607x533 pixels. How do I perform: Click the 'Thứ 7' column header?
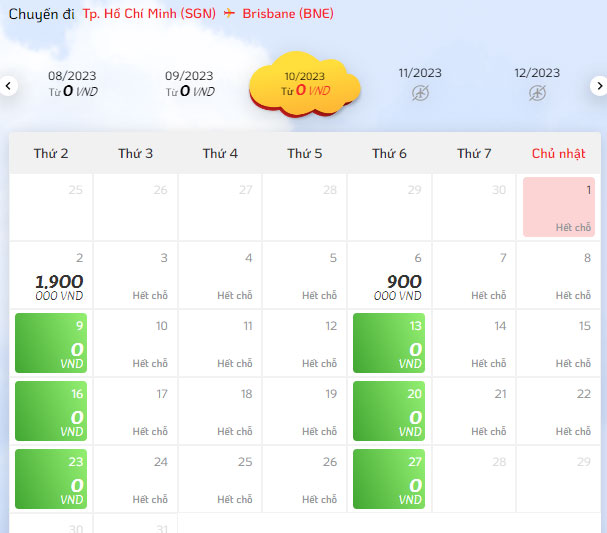click(x=474, y=154)
